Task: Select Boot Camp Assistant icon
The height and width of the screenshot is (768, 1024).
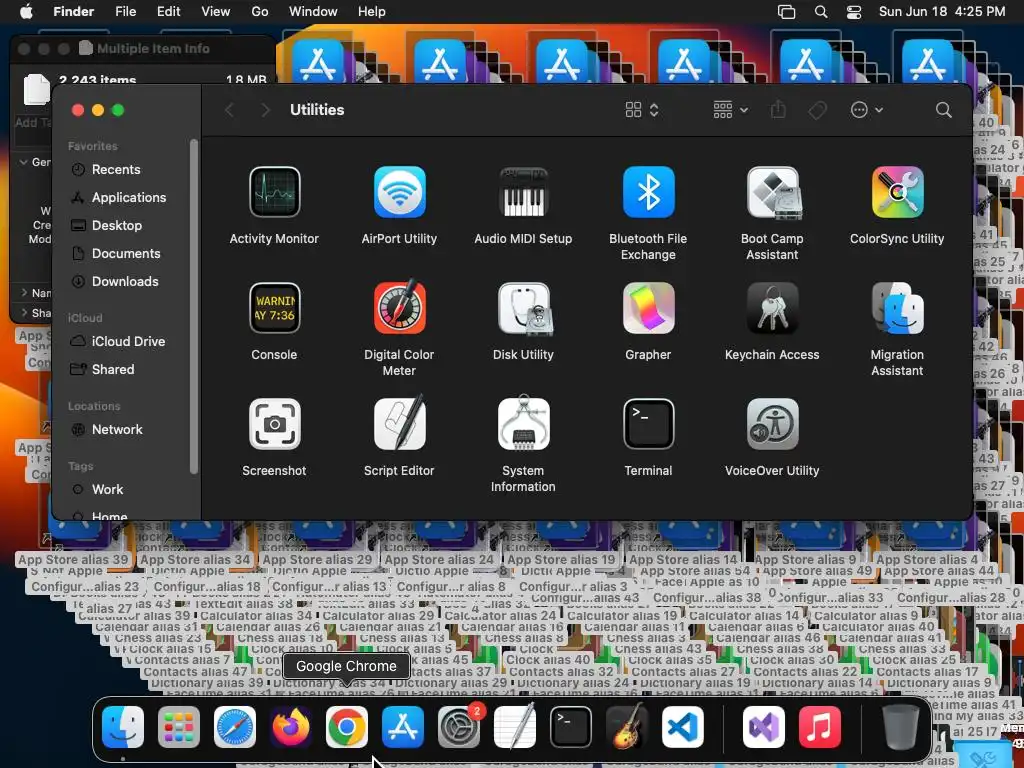Action: 773,192
